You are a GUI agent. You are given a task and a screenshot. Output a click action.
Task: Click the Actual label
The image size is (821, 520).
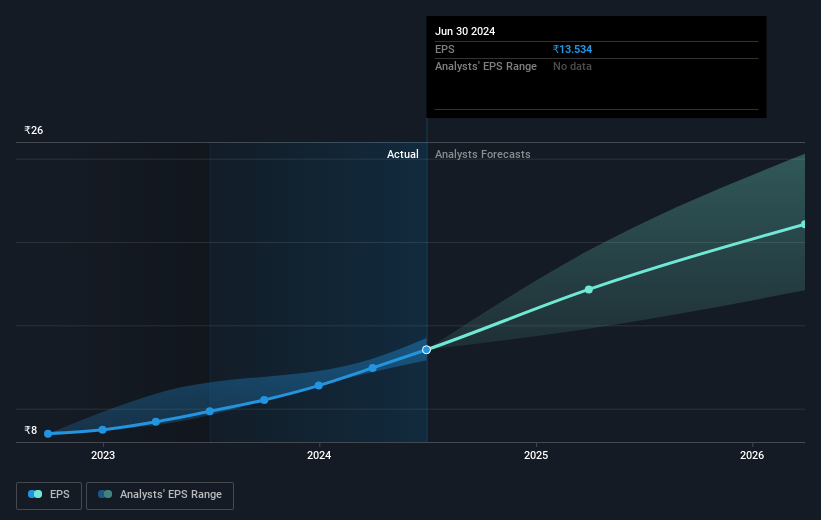[x=403, y=154]
